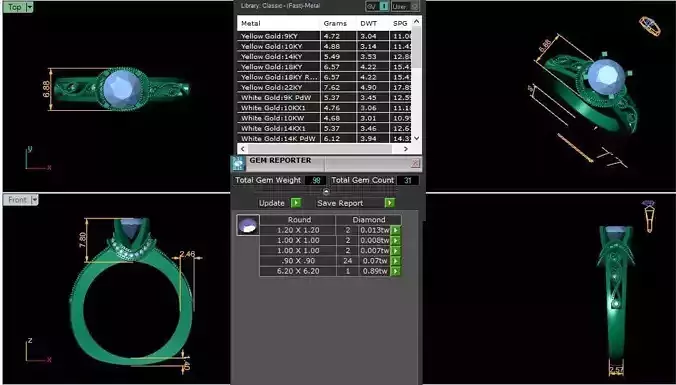Click the Top viewport label

15,7
